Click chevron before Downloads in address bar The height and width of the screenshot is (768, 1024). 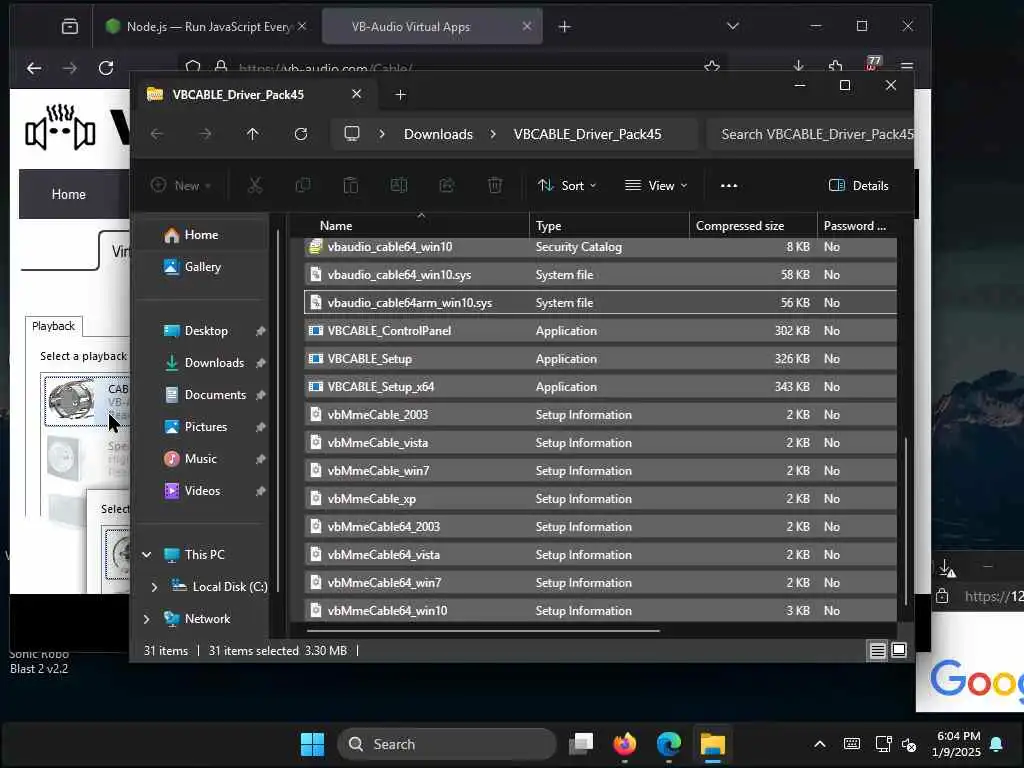382,134
